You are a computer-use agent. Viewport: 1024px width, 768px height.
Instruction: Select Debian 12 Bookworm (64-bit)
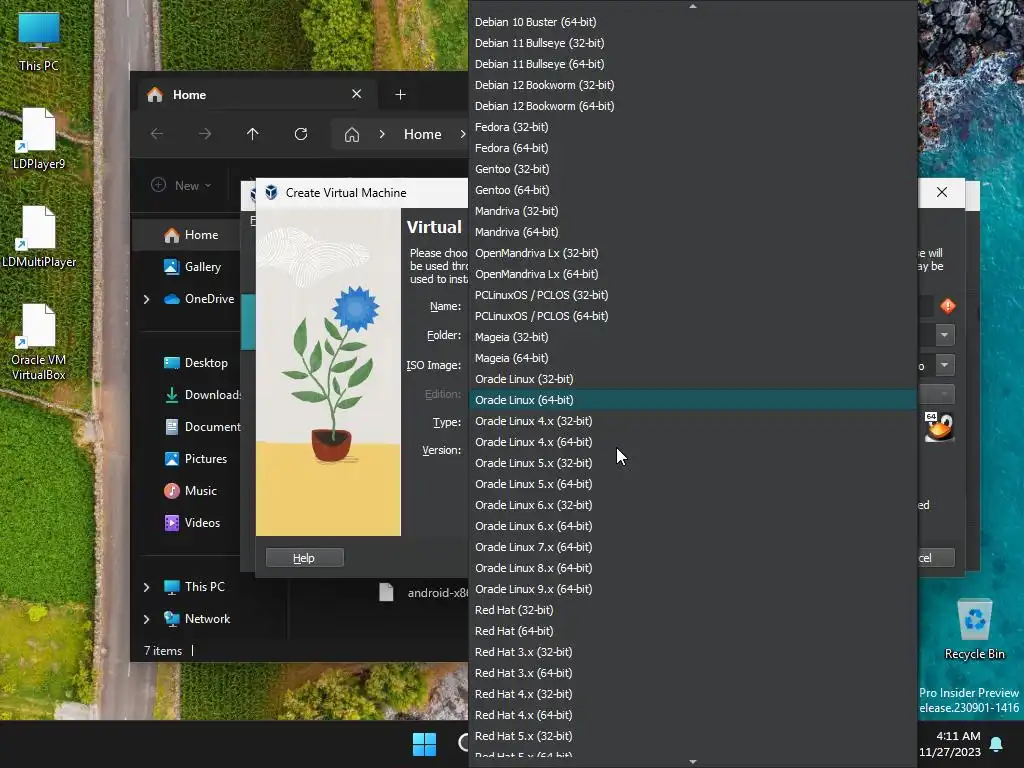[692, 106]
